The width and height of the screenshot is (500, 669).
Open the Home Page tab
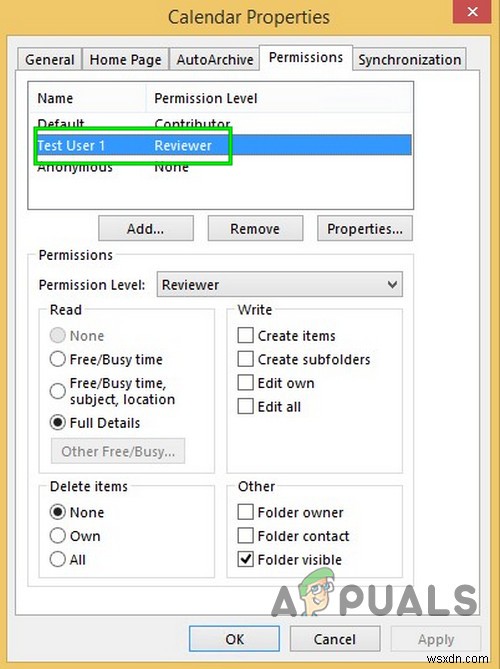point(125,59)
